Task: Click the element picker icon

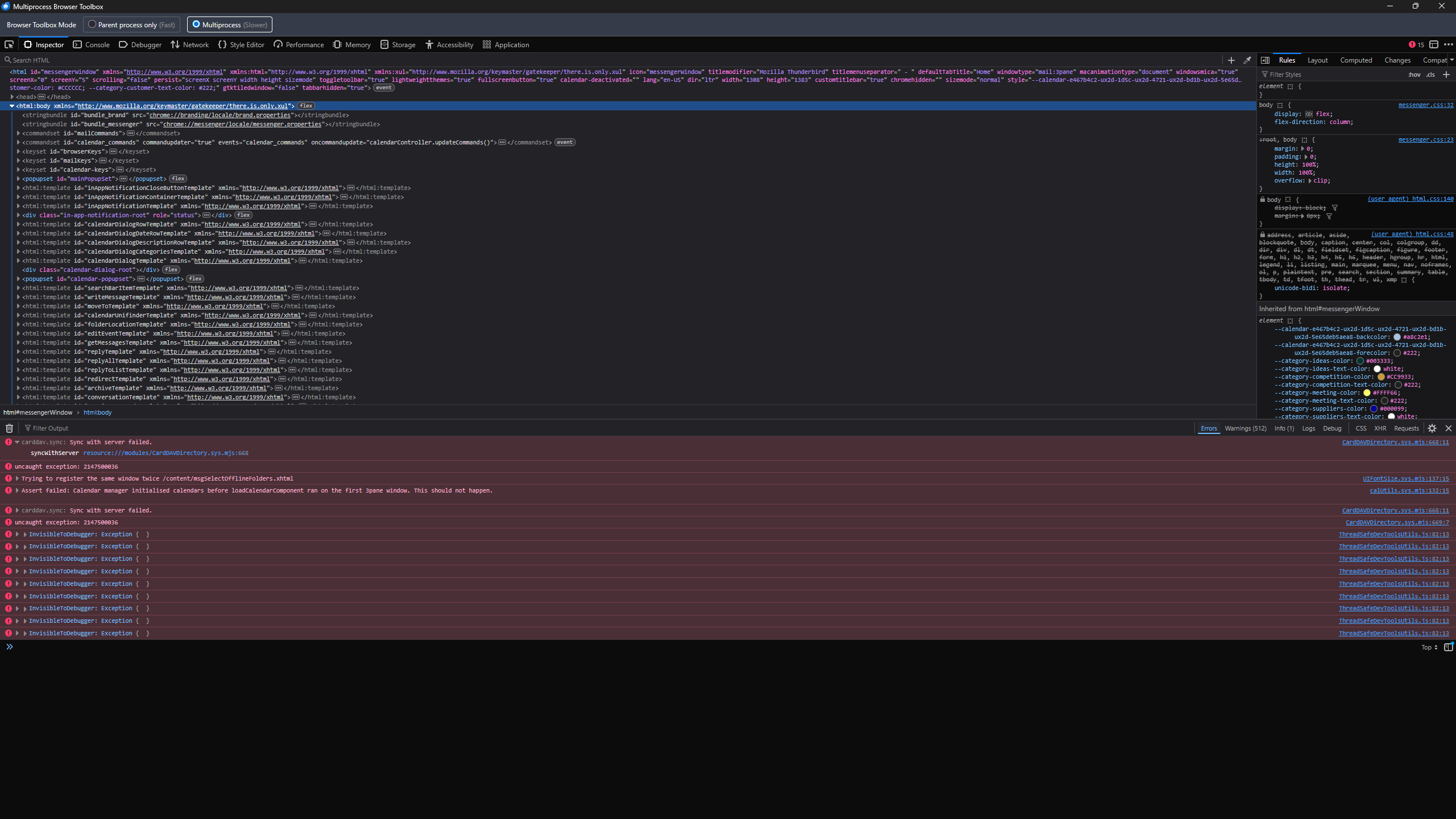Action: 9,44
